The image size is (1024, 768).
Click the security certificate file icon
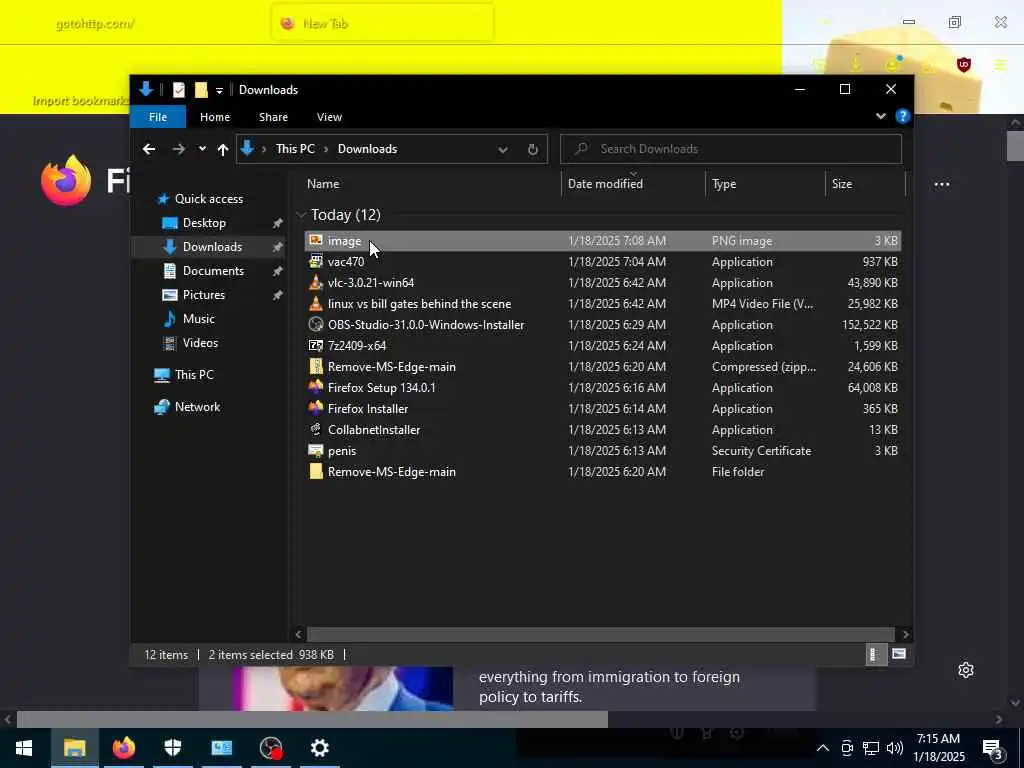316,451
